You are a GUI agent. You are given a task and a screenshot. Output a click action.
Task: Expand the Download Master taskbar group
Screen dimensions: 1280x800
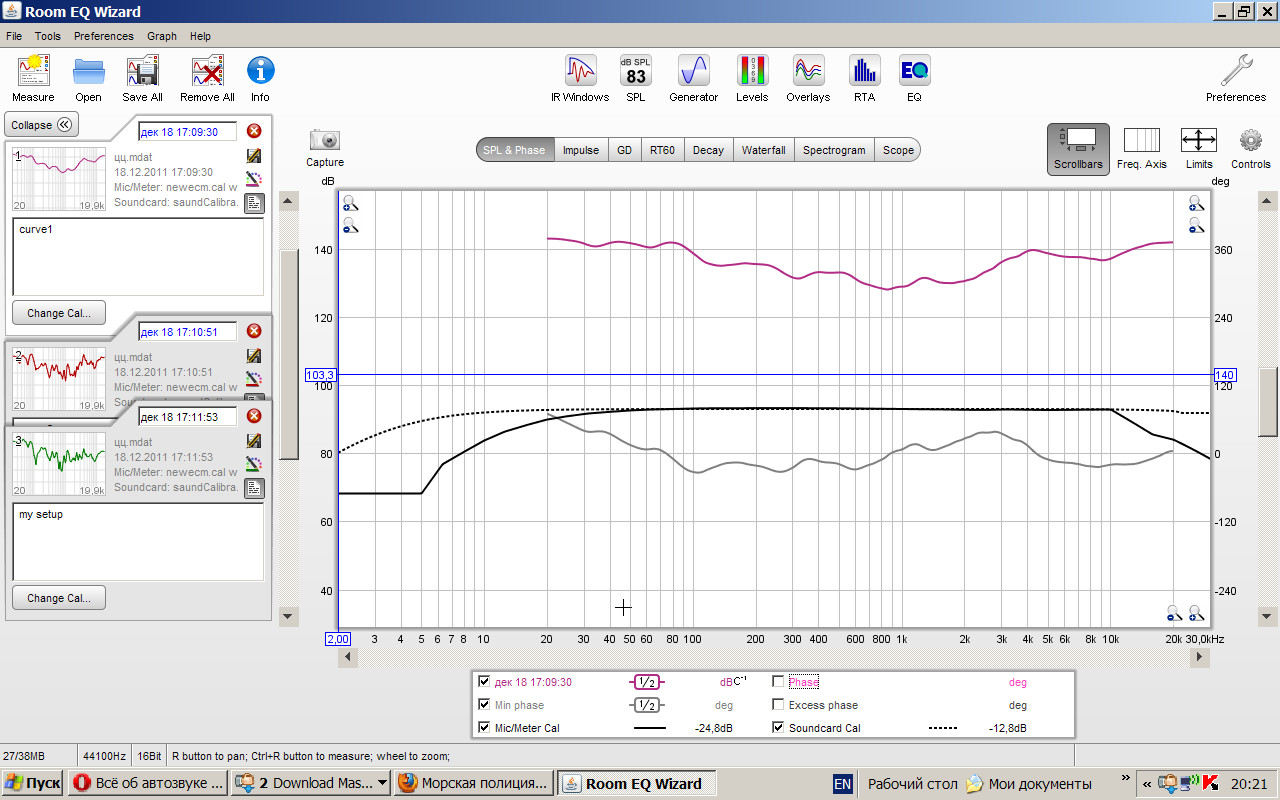[x=382, y=784]
